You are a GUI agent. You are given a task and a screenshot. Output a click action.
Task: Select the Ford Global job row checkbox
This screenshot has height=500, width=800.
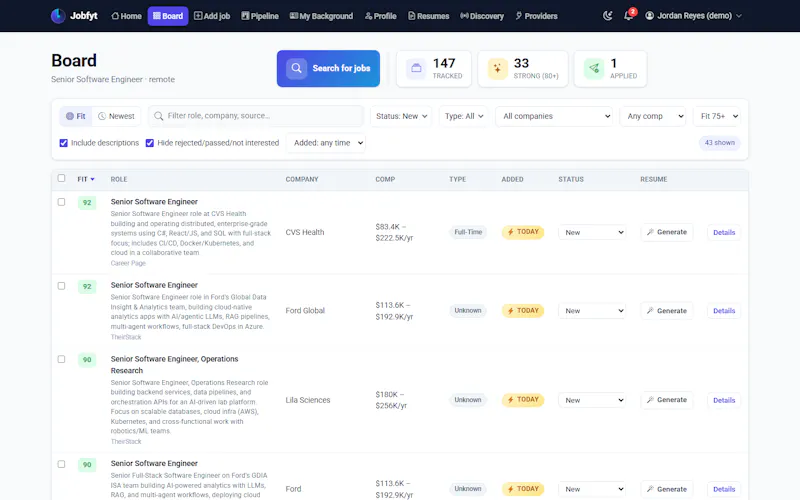coord(61,286)
